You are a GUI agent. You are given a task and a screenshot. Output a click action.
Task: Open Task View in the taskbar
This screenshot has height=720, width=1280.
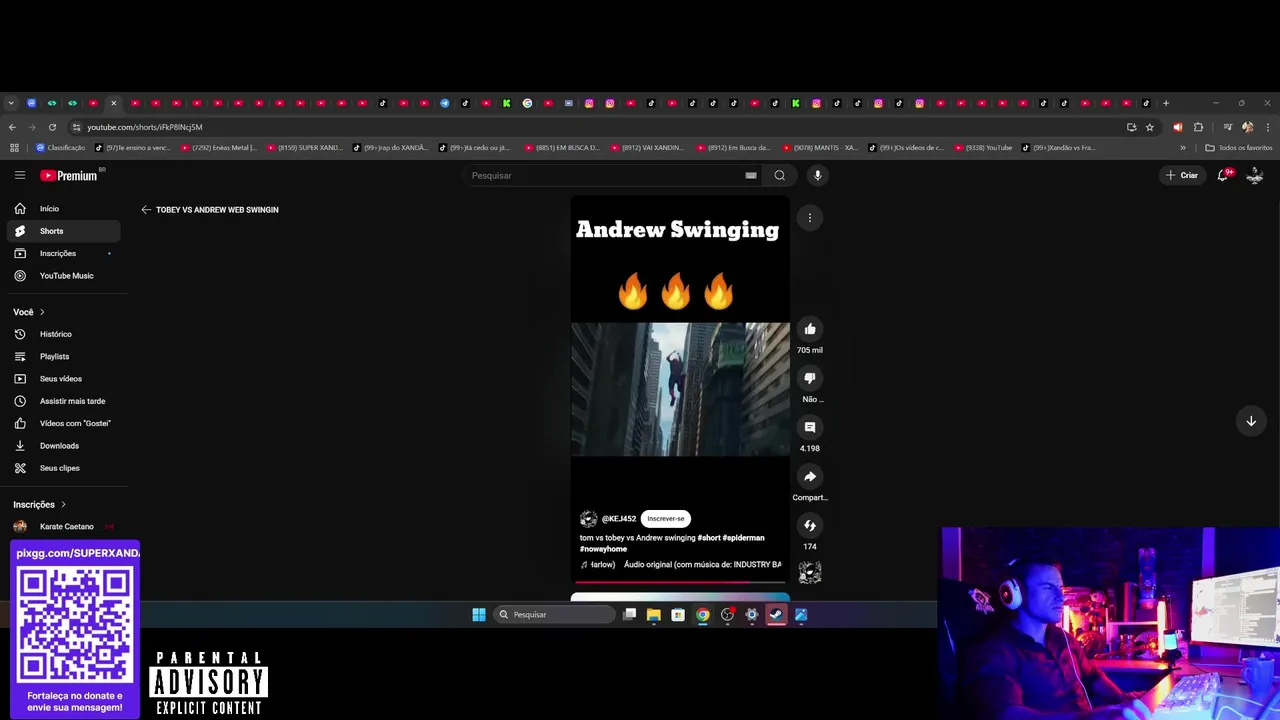pyautogui.click(x=629, y=615)
